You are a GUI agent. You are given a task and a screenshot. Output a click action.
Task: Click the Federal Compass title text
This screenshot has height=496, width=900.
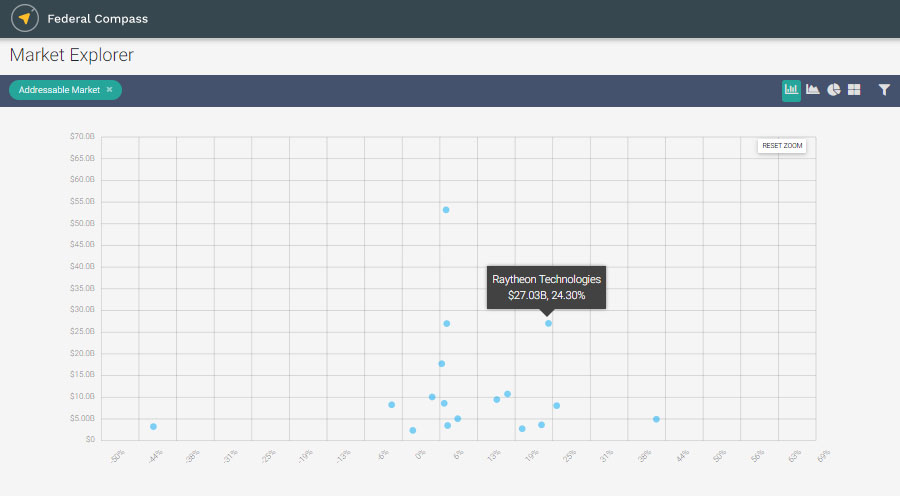(x=97, y=18)
